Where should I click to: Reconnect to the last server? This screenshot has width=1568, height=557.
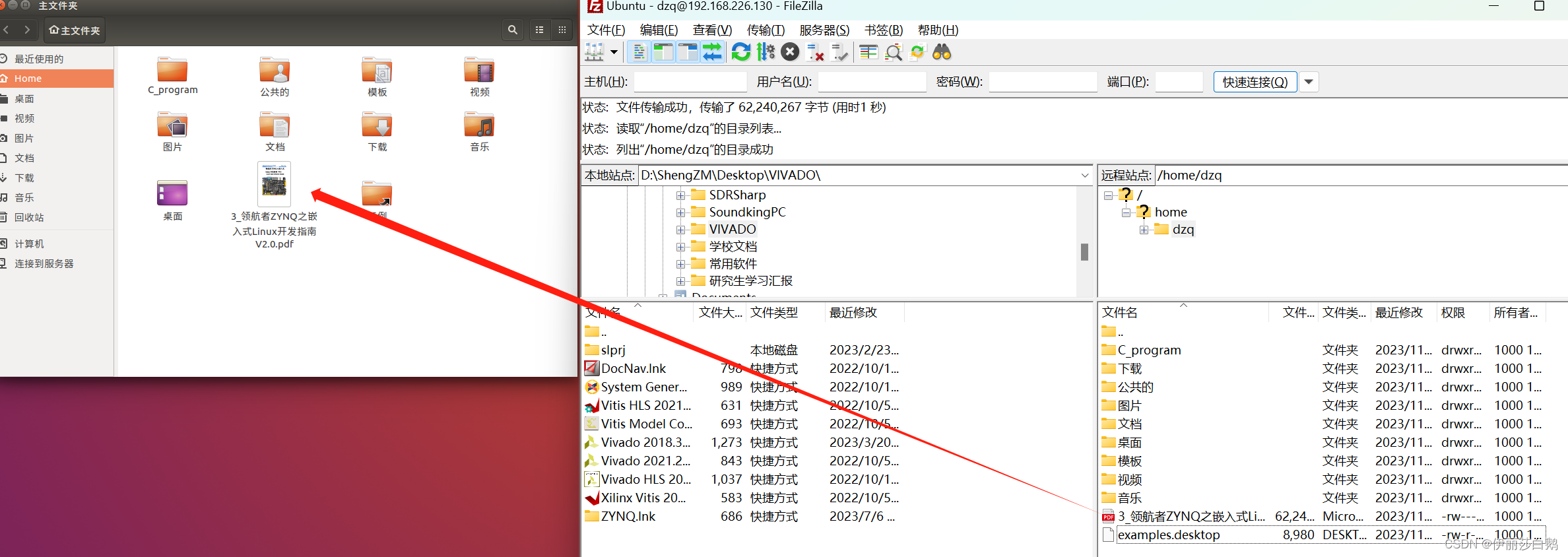tap(839, 52)
